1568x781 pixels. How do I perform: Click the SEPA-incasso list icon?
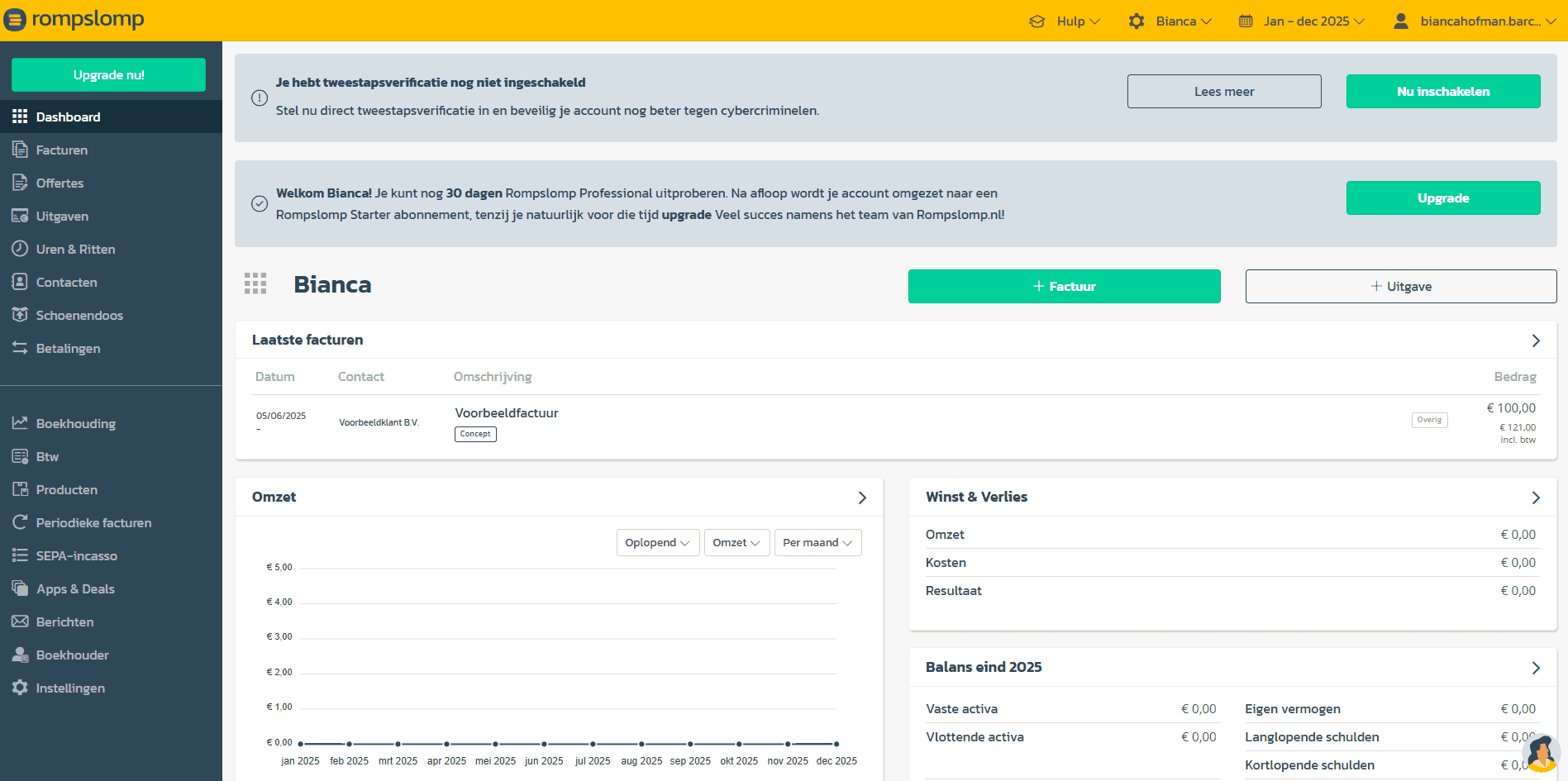(20, 555)
